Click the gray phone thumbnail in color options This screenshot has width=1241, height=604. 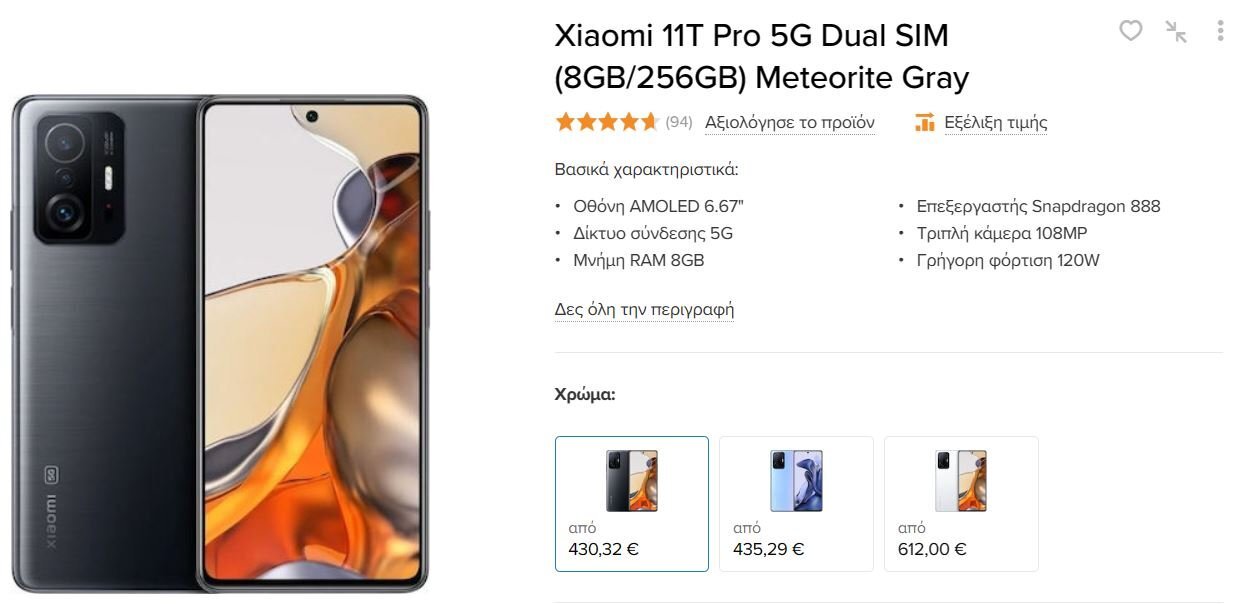pos(632,481)
